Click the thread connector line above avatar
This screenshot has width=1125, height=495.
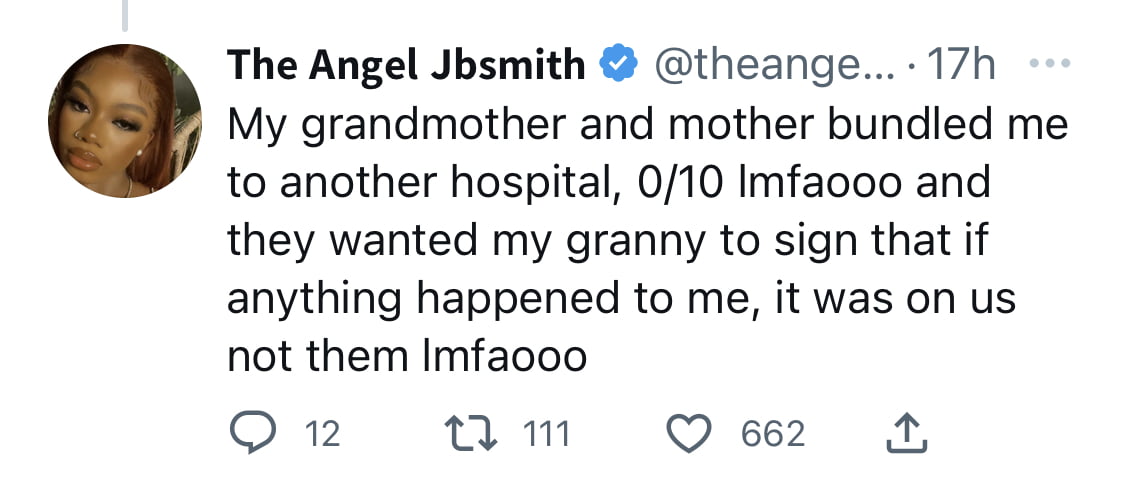click(x=124, y=15)
